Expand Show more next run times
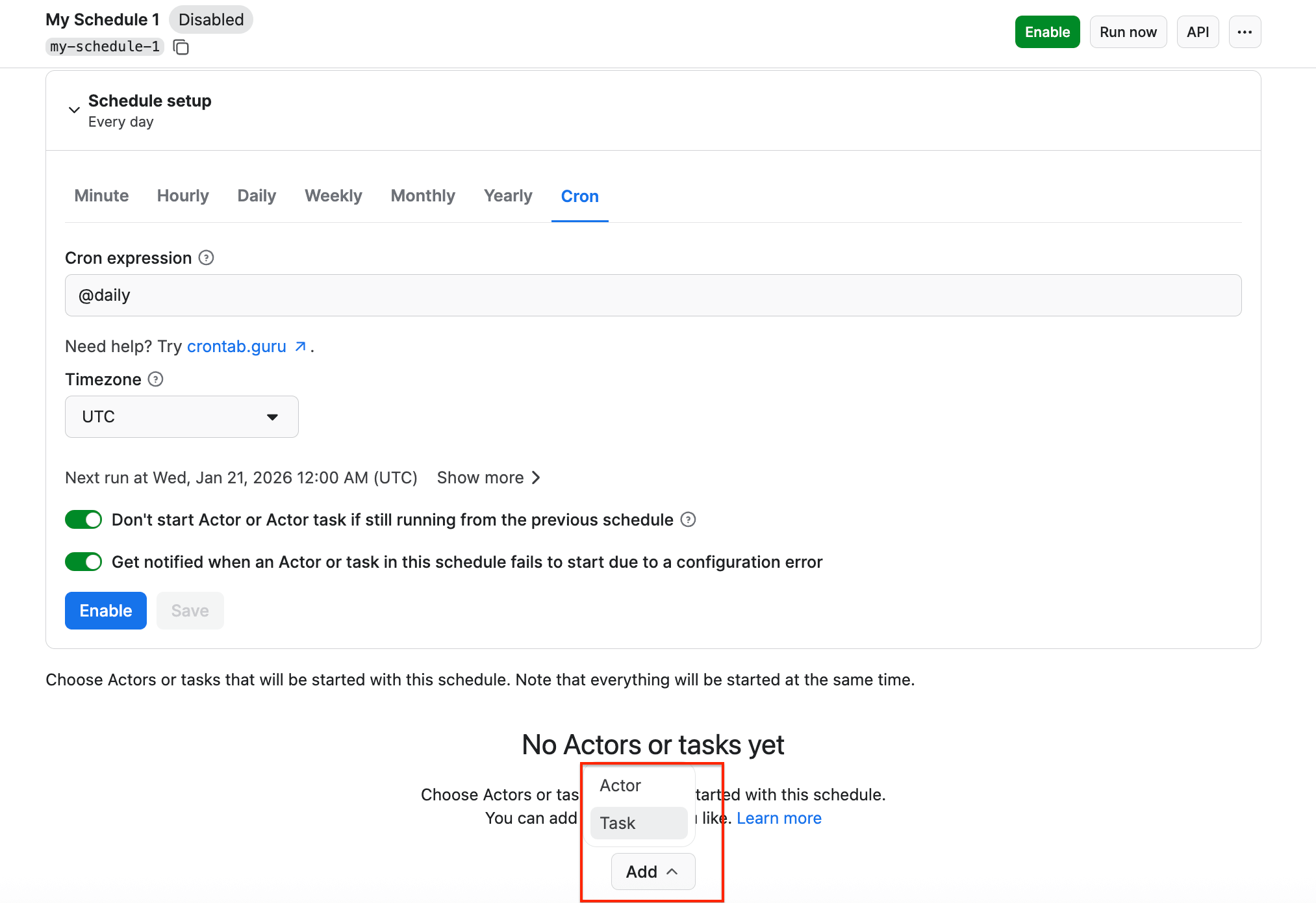Image resolution: width=1316 pixels, height=903 pixels. [488, 478]
